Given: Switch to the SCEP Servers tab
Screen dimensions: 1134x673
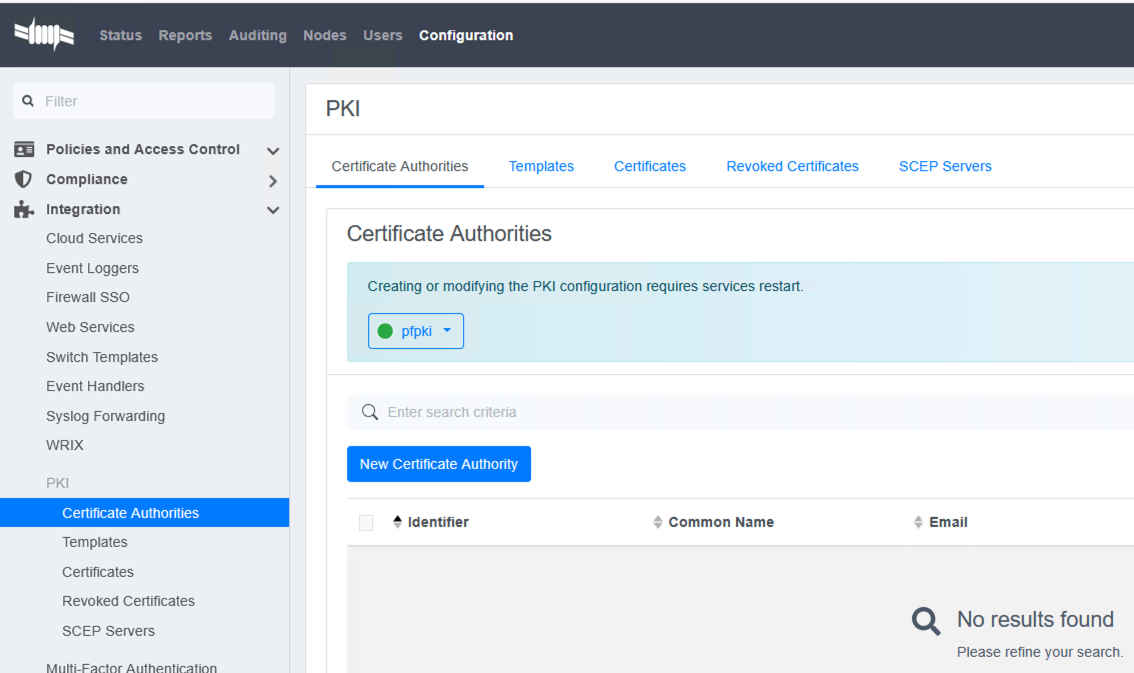Looking at the screenshot, I should pyautogui.click(x=945, y=166).
